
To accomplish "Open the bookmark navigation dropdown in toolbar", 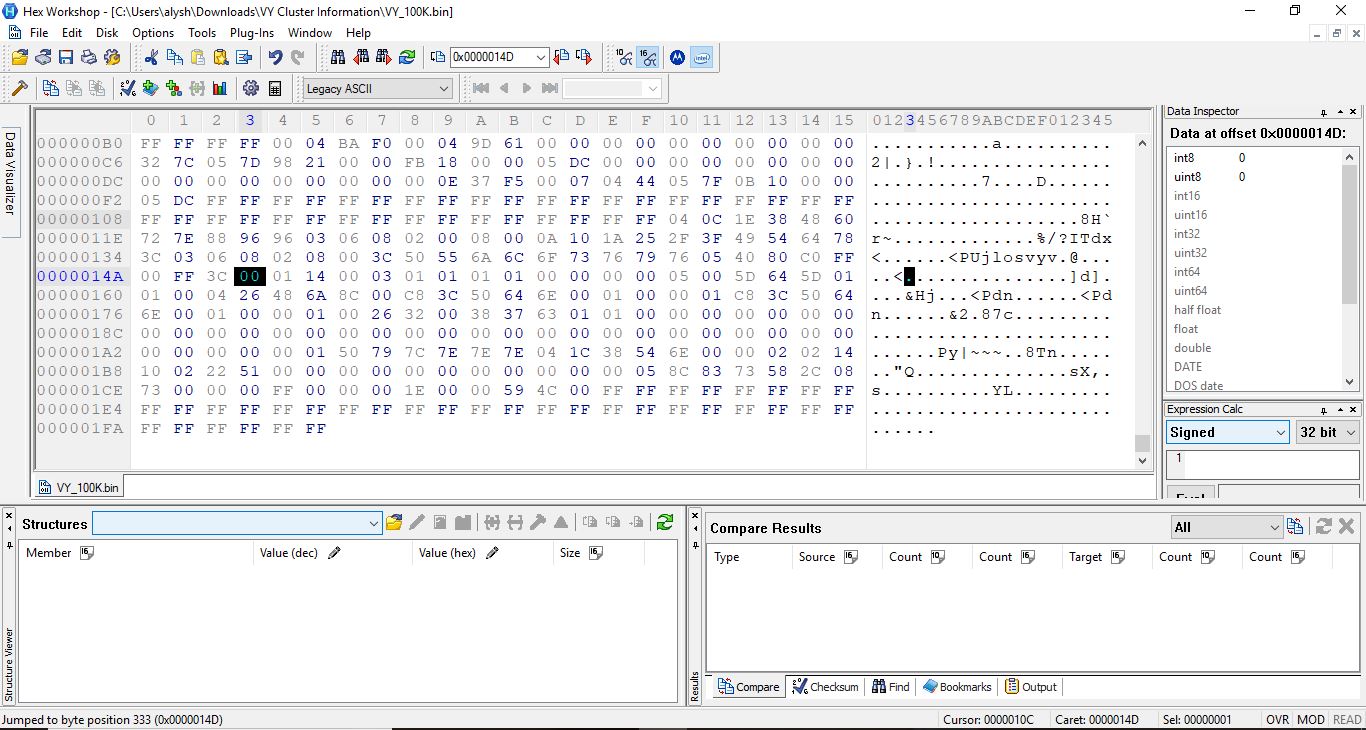I will point(653,88).
